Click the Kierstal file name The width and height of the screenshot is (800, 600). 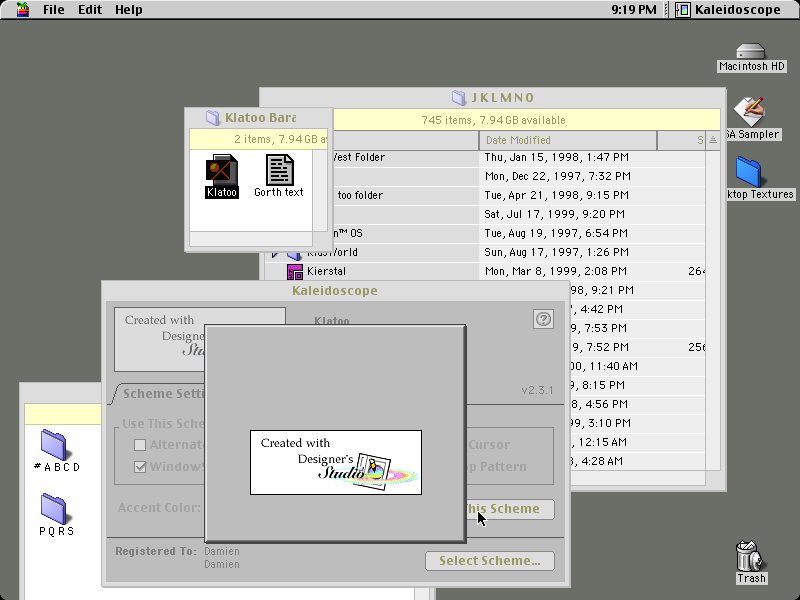coord(327,271)
